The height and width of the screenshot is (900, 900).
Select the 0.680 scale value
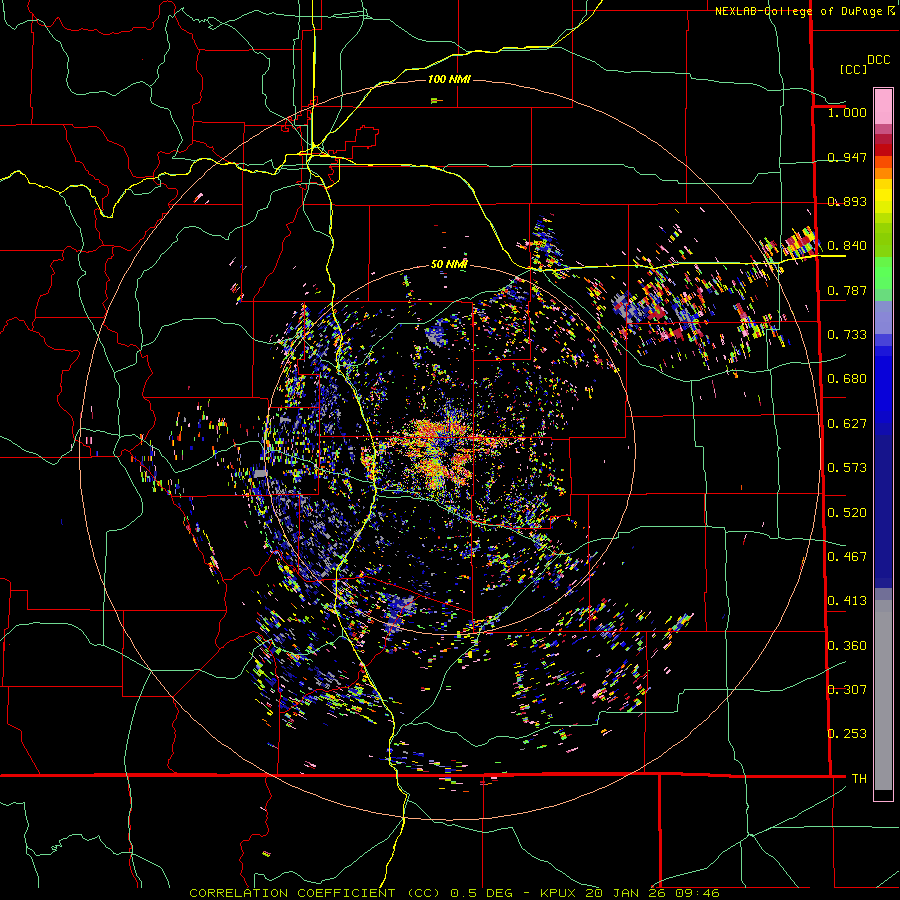(847, 379)
